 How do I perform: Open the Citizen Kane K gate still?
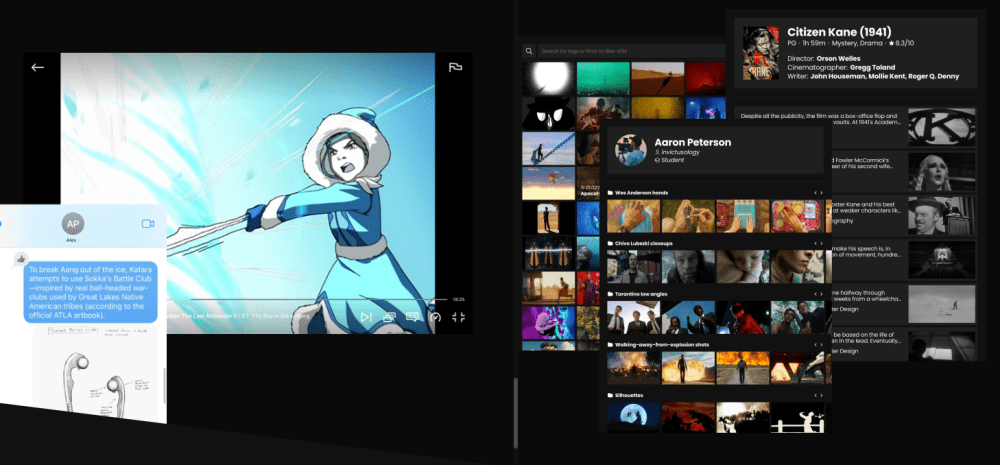pyautogui.click(x=942, y=127)
